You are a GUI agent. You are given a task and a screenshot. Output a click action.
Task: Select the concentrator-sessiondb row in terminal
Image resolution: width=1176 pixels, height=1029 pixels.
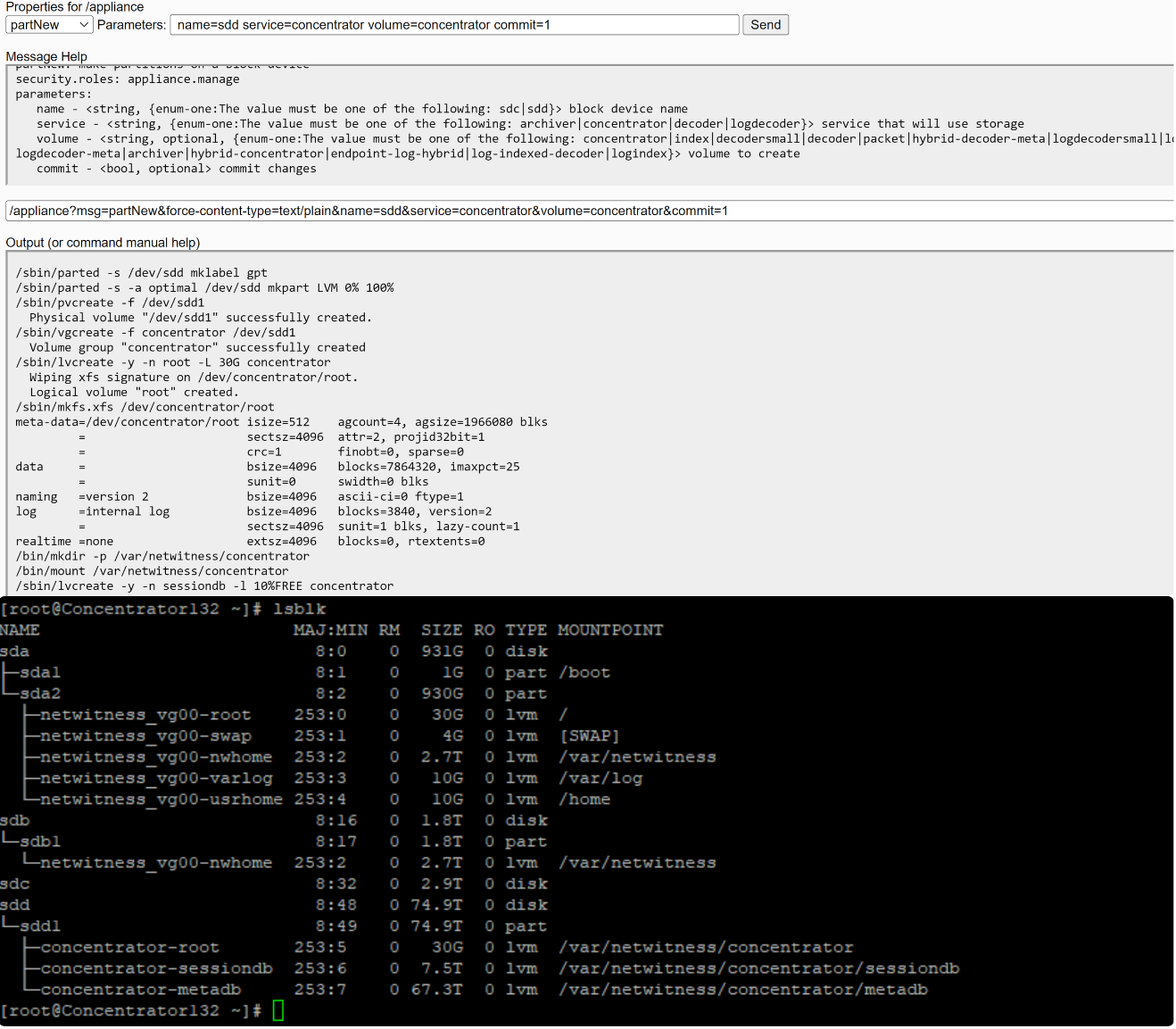pyautogui.click(x=156, y=968)
